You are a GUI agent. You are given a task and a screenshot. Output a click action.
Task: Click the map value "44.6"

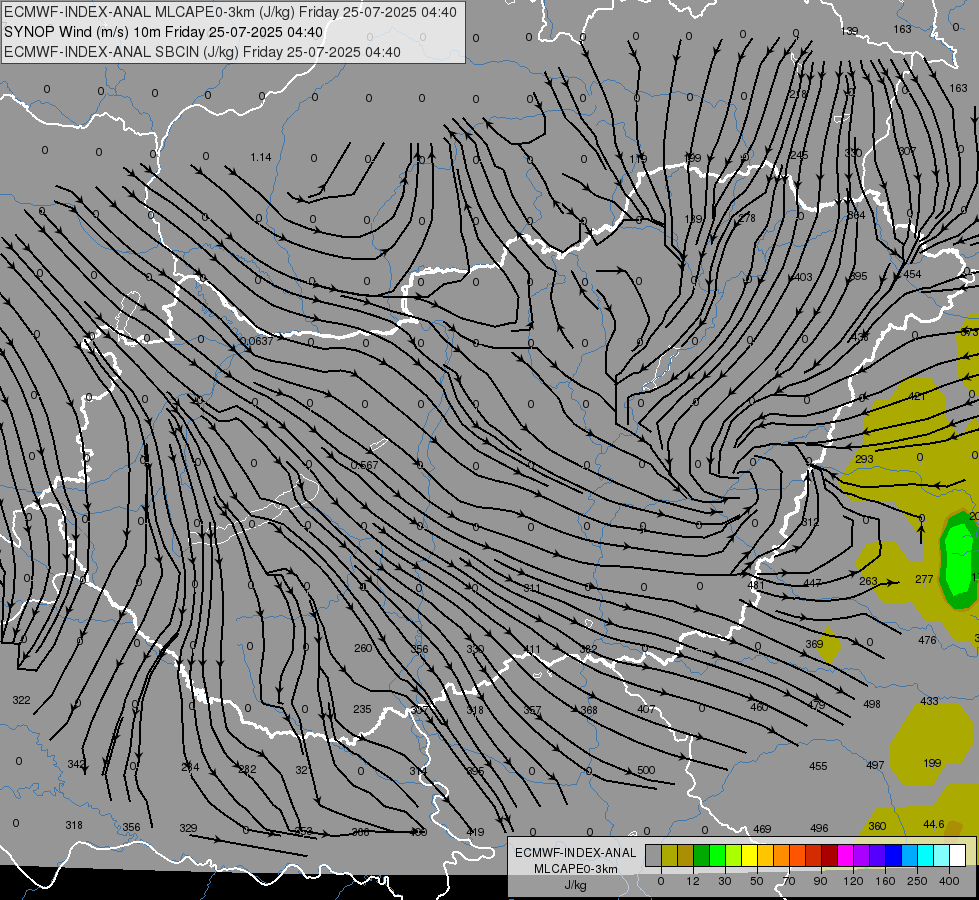[x=933, y=824]
